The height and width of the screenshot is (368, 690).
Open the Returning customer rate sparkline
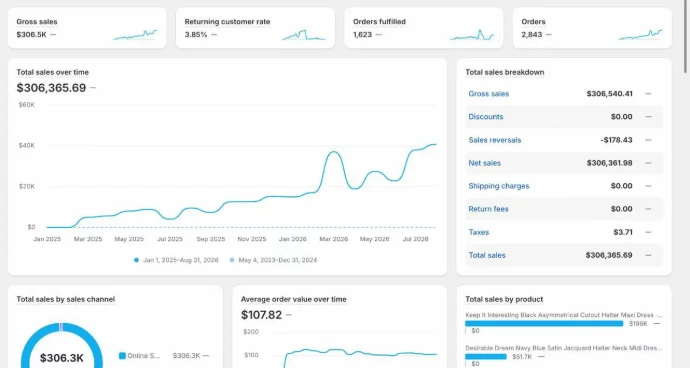(x=304, y=35)
